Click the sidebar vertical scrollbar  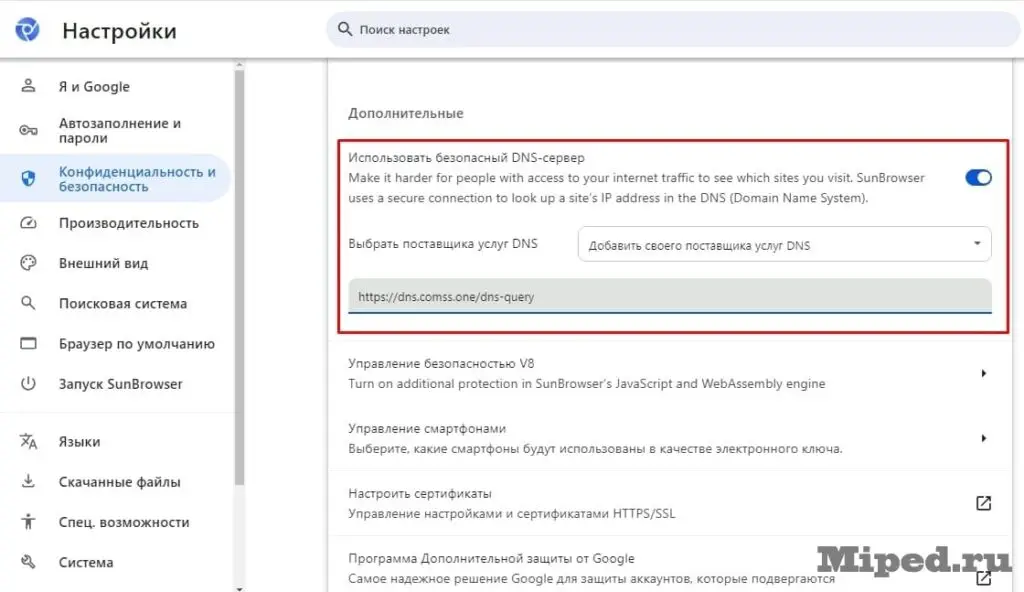coord(239,278)
